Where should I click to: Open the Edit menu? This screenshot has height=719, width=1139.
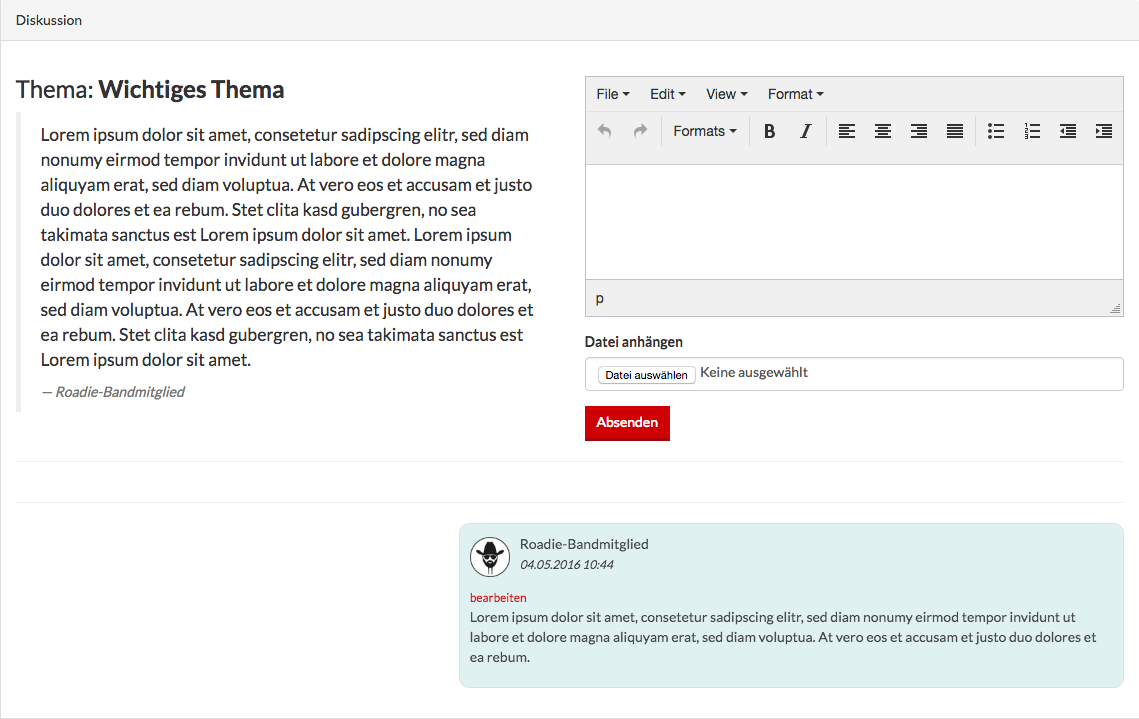click(667, 94)
